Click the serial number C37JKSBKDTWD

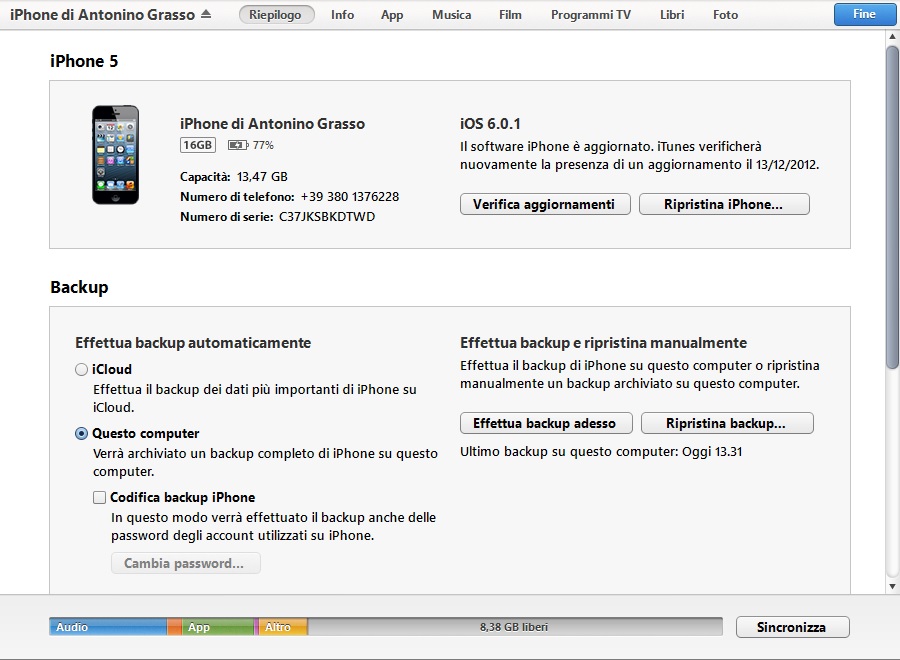tap(327, 216)
